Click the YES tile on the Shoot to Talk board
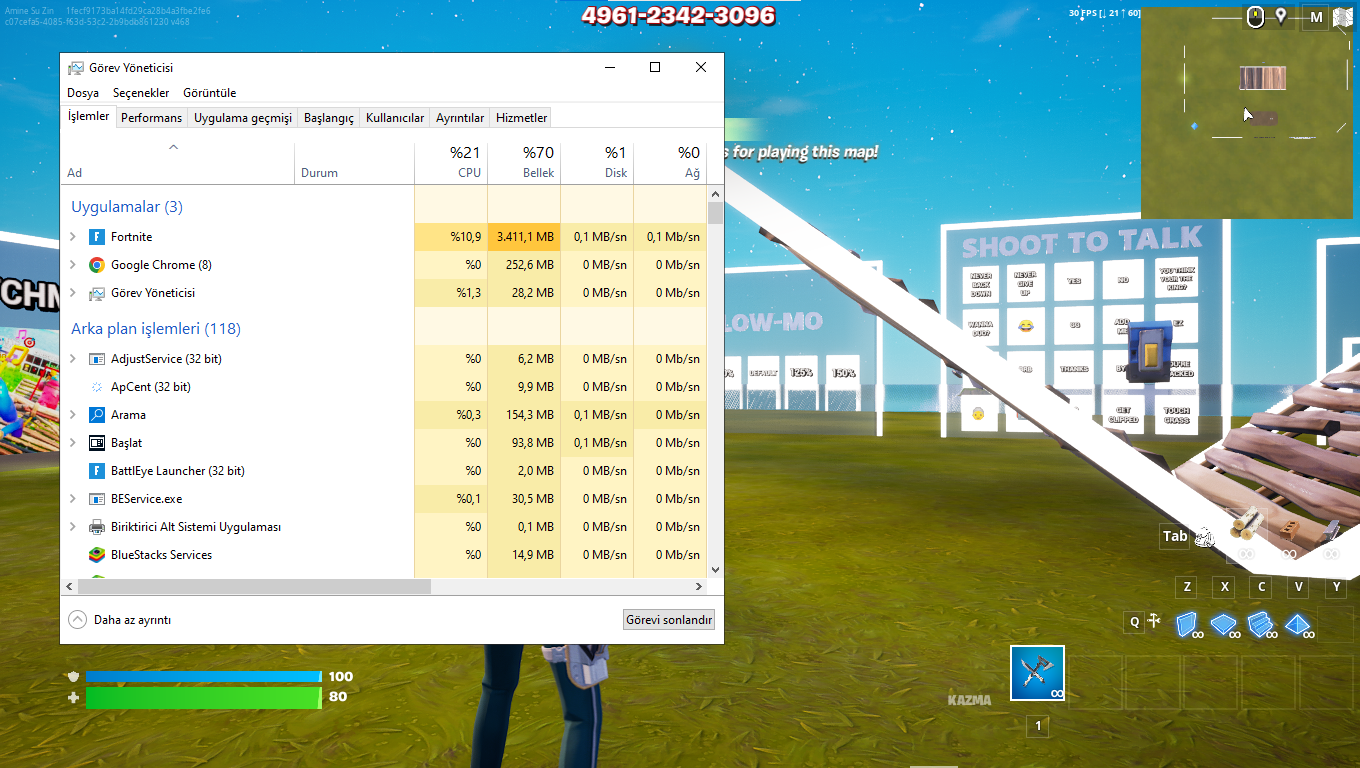The height and width of the screenshot is (768, 1360). click(x=1074, y=282)
